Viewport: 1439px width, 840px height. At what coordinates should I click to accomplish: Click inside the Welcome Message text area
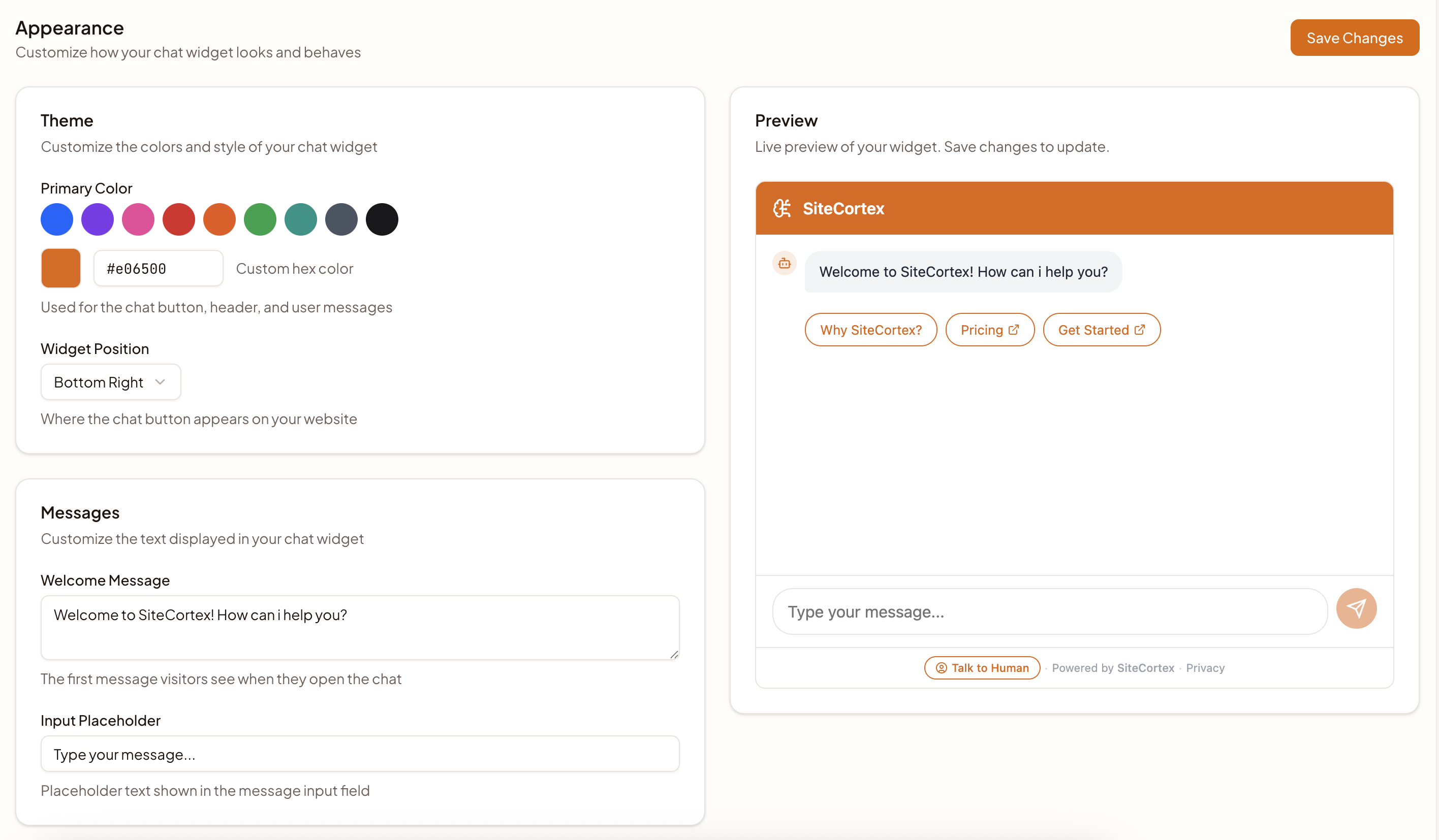[x=360, y=627]
